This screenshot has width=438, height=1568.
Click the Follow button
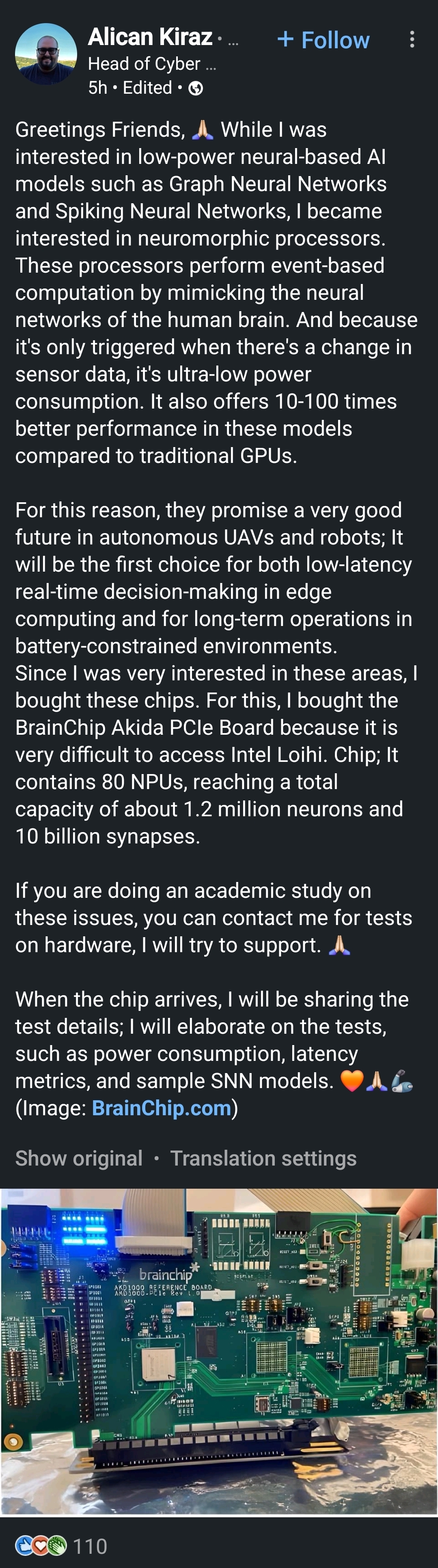(x=324, y=40)
